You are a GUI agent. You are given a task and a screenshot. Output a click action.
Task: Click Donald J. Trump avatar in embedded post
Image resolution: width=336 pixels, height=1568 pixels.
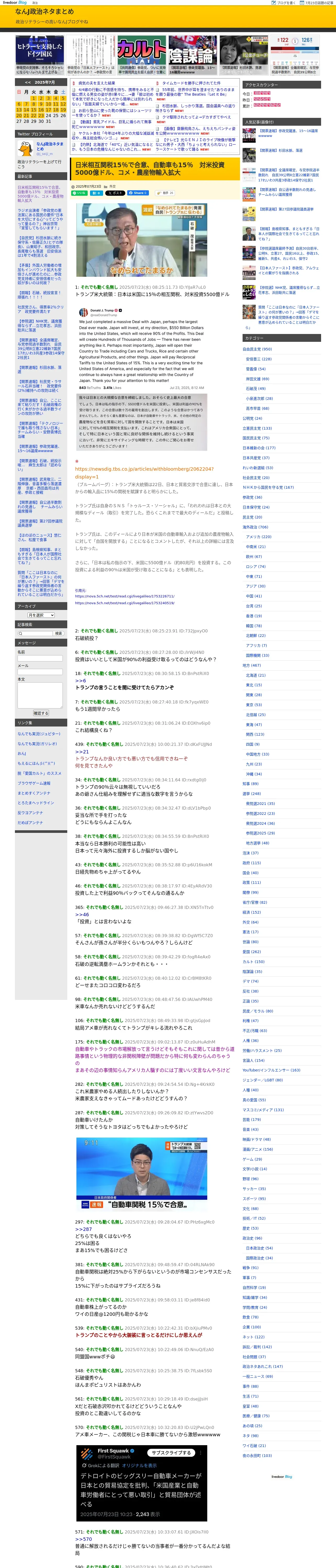(x=83, y=312)
